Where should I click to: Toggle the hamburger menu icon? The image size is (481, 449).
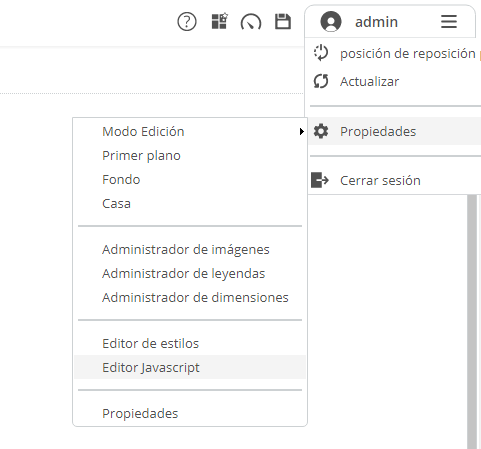pos(449,22)
